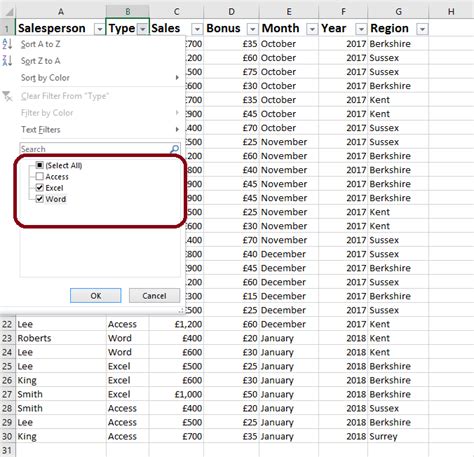This screenshot has width=474, height=457.
Task: Open the Bonus column filter dropdown
Action: coord(253,29)
